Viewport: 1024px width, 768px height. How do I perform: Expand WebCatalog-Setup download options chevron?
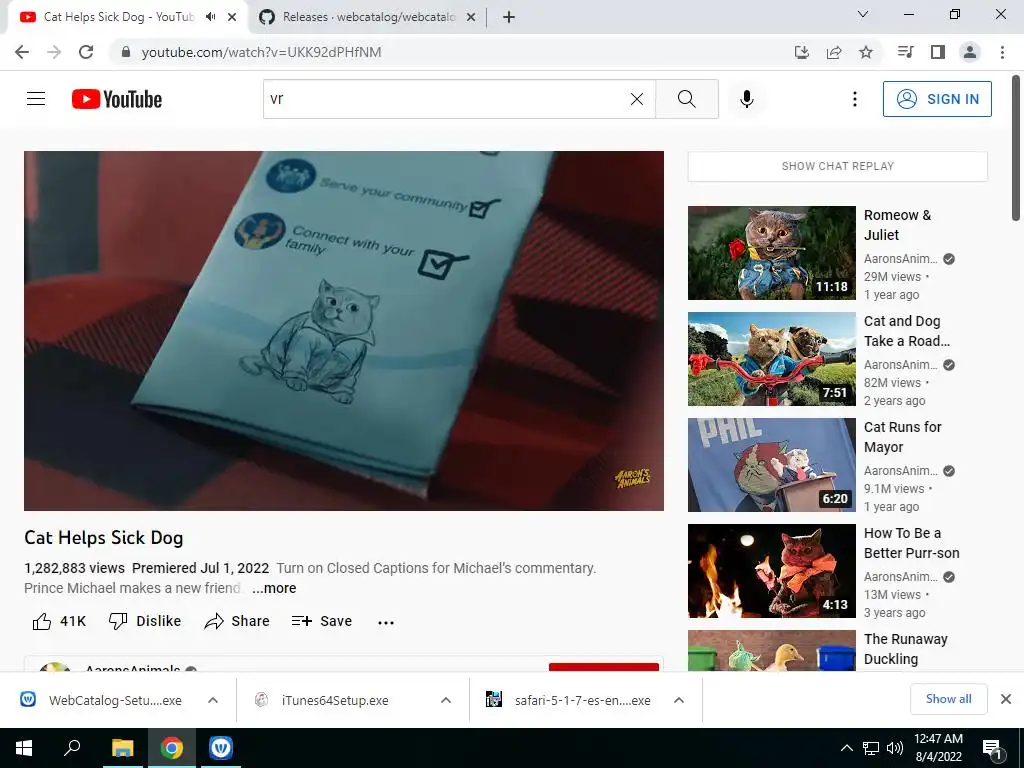tap(213, 700)
